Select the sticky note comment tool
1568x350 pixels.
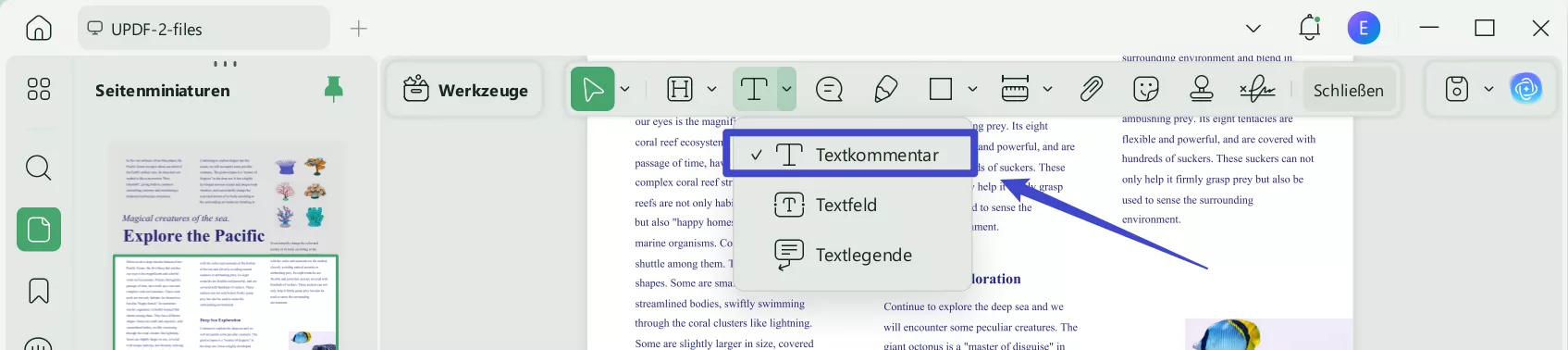[830, 90]
